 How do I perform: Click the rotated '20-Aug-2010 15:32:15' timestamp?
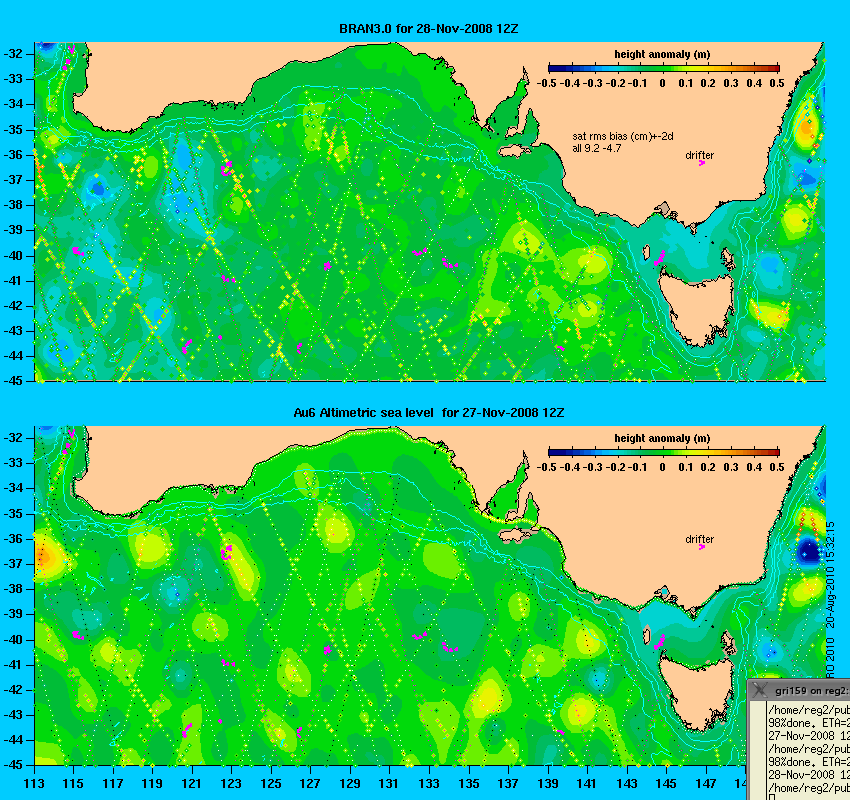click(831, 575)
